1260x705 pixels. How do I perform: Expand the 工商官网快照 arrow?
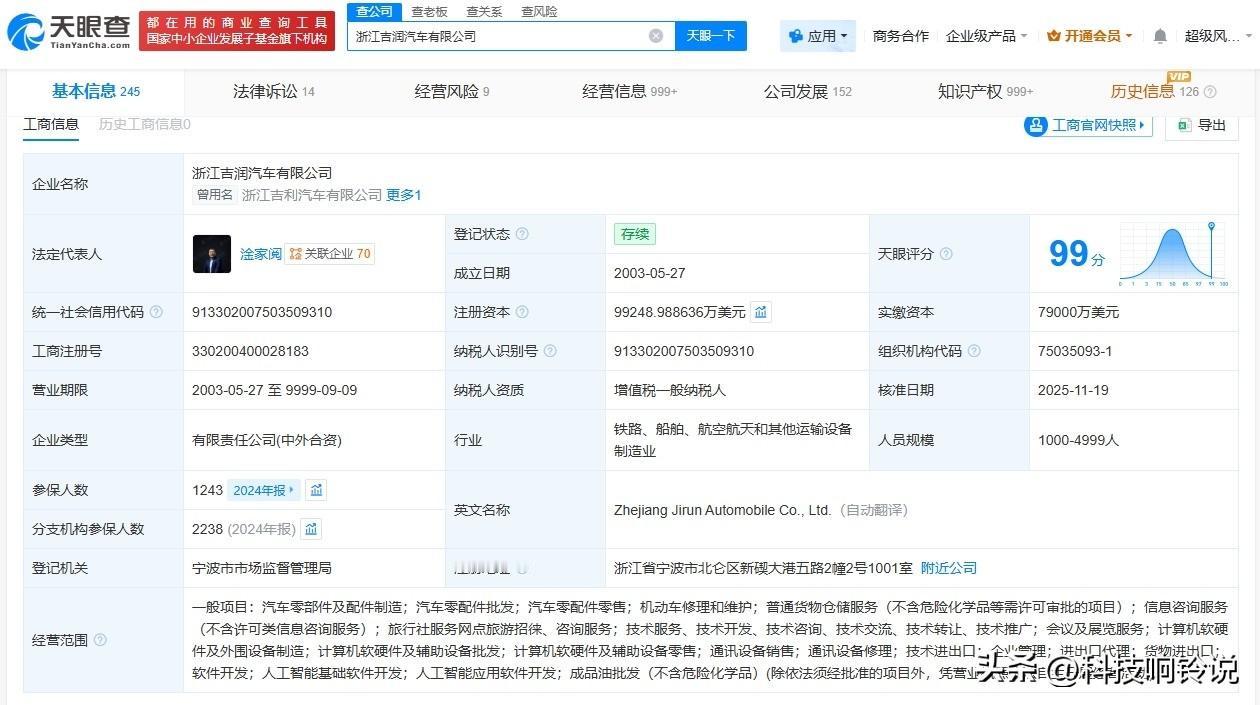1142,125
